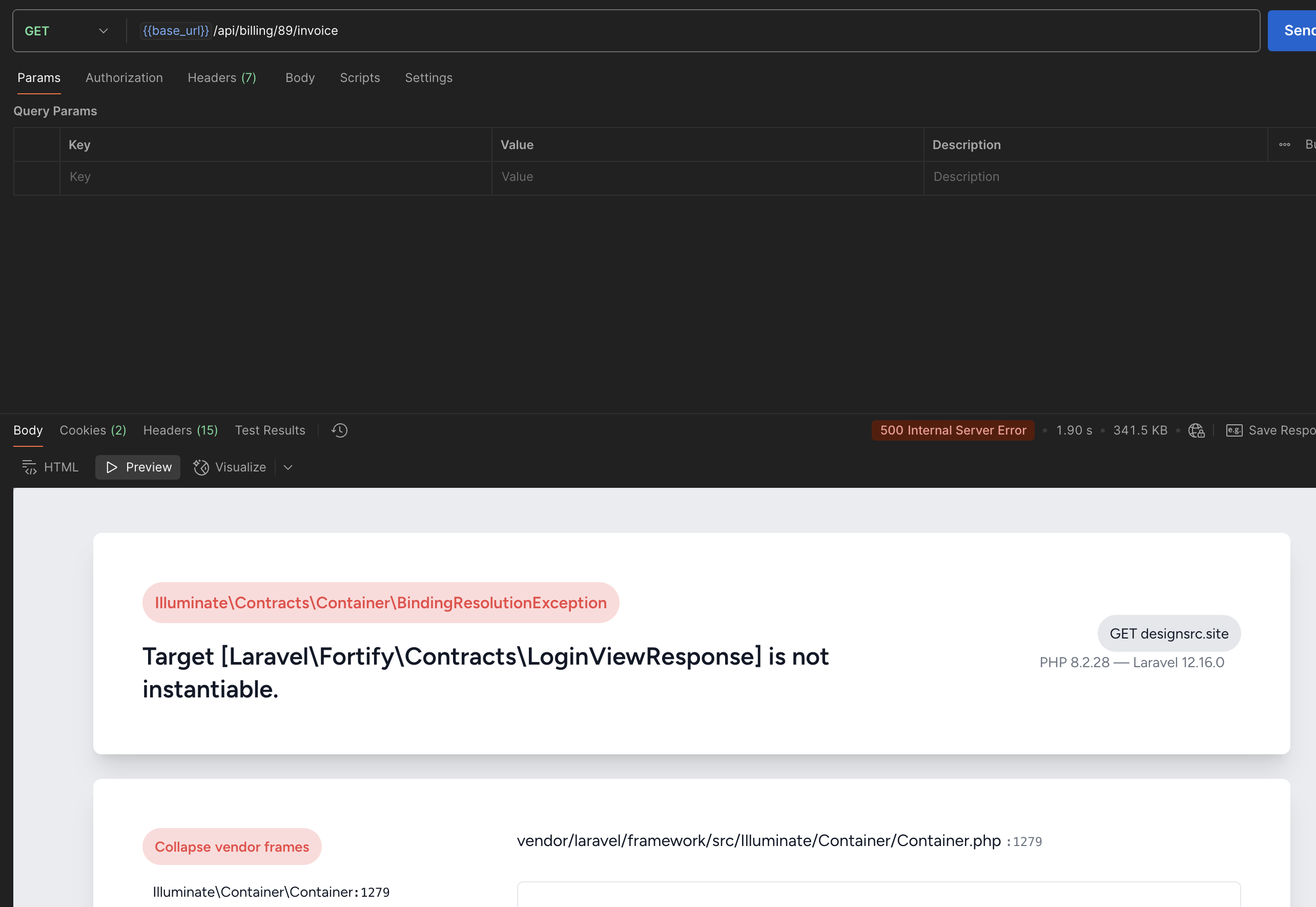Click the network globe lock icon
Image resolution: width=1316 pixels, height=907 pixels.
point(1196,431)
